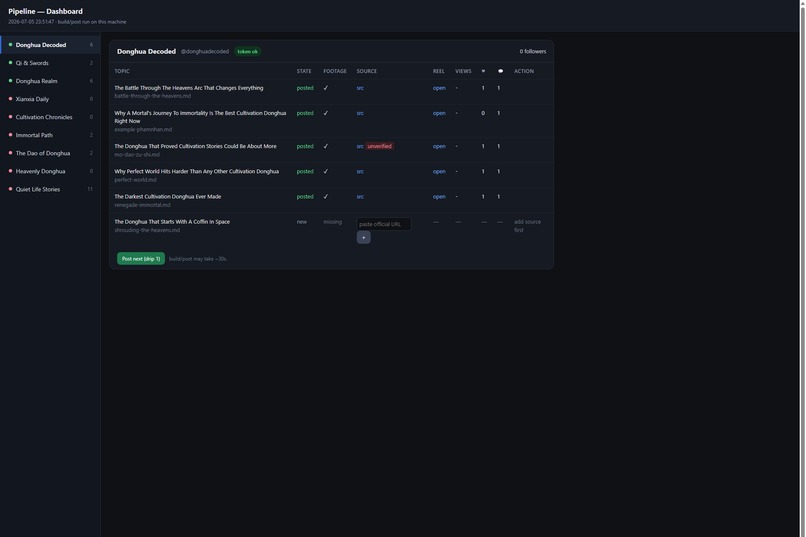Click the REEL column header

(x=438, y=71)
